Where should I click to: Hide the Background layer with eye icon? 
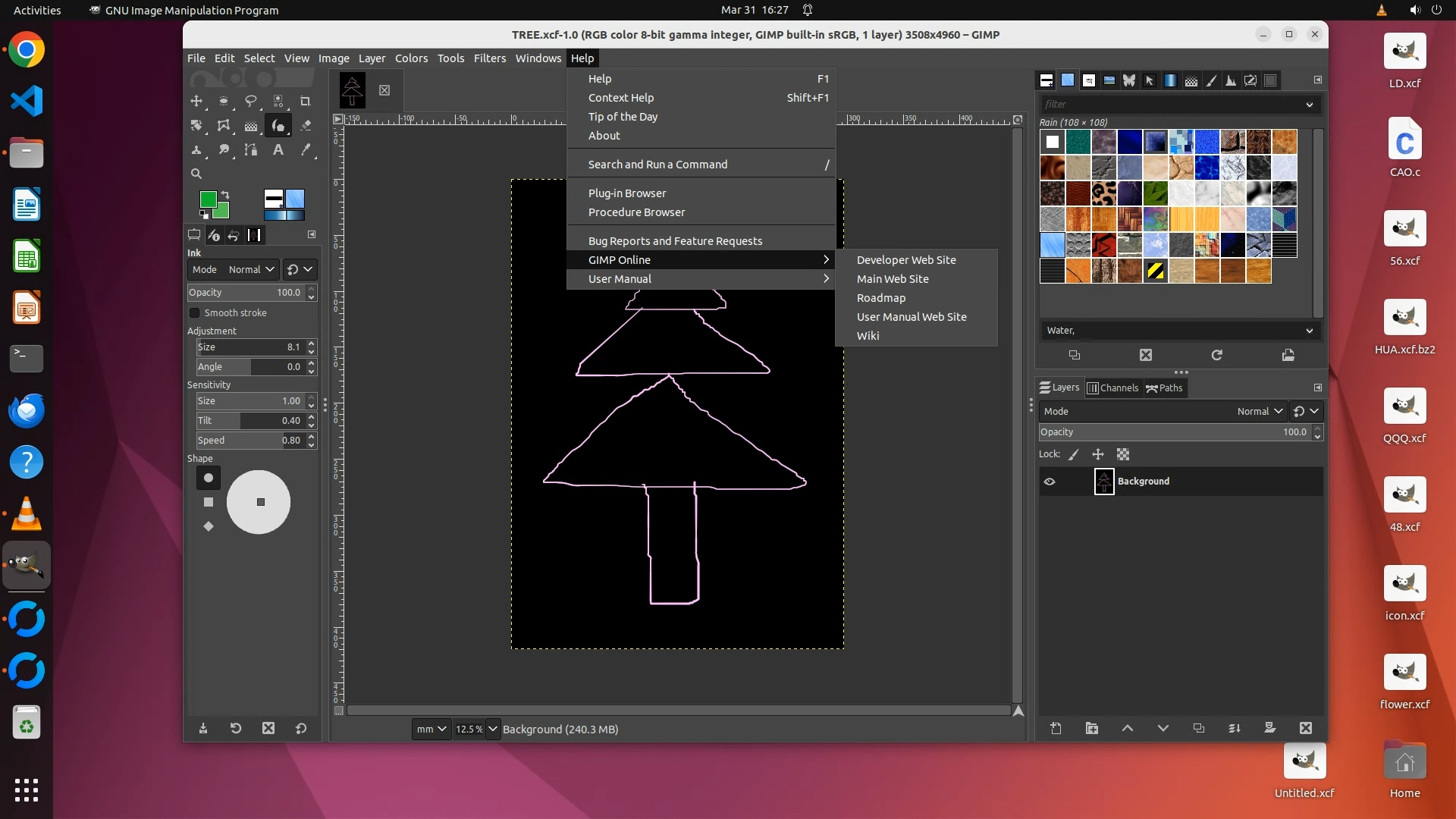[1050, 482]
